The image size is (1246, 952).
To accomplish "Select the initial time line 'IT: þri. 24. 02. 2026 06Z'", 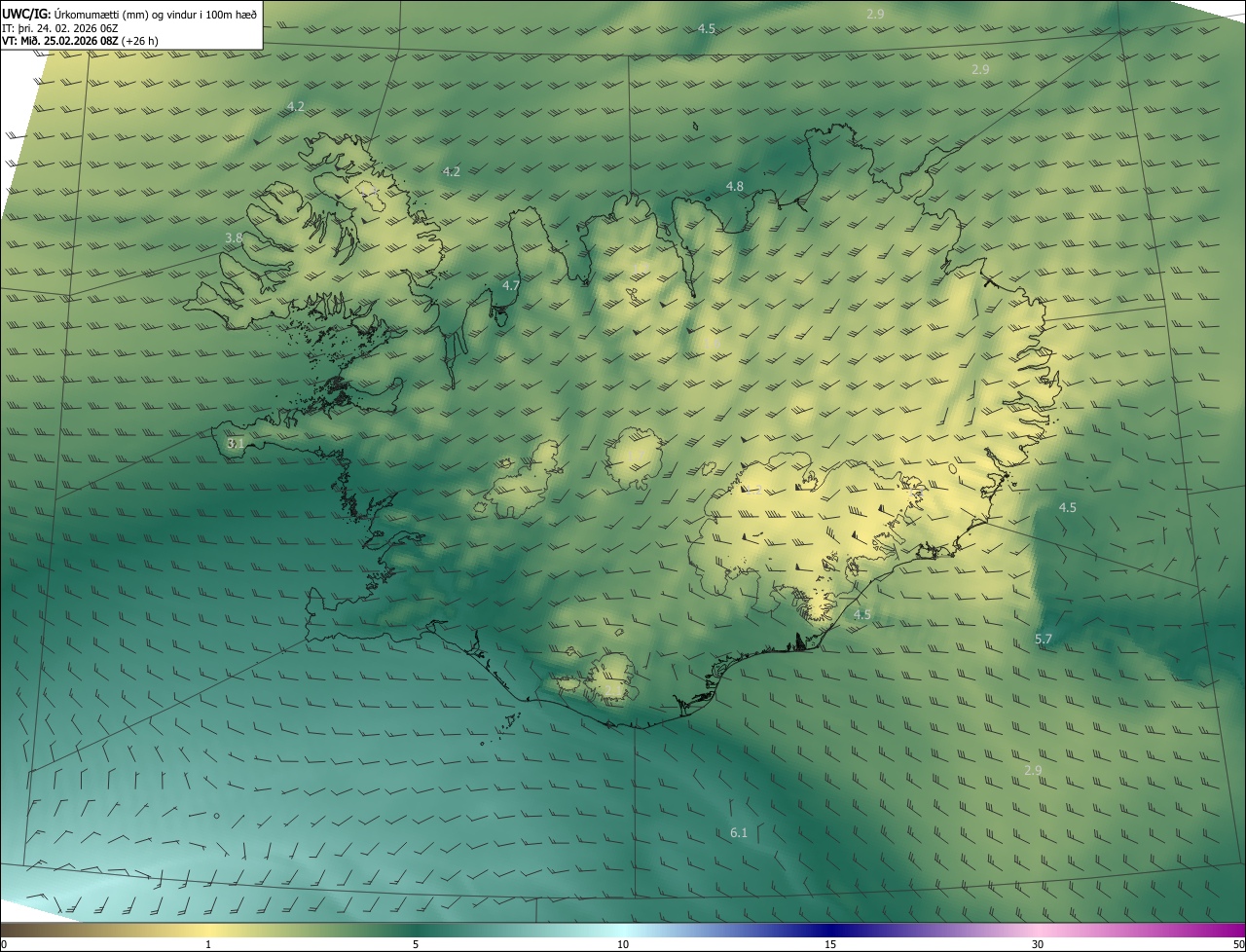I will tap(62, 28).
